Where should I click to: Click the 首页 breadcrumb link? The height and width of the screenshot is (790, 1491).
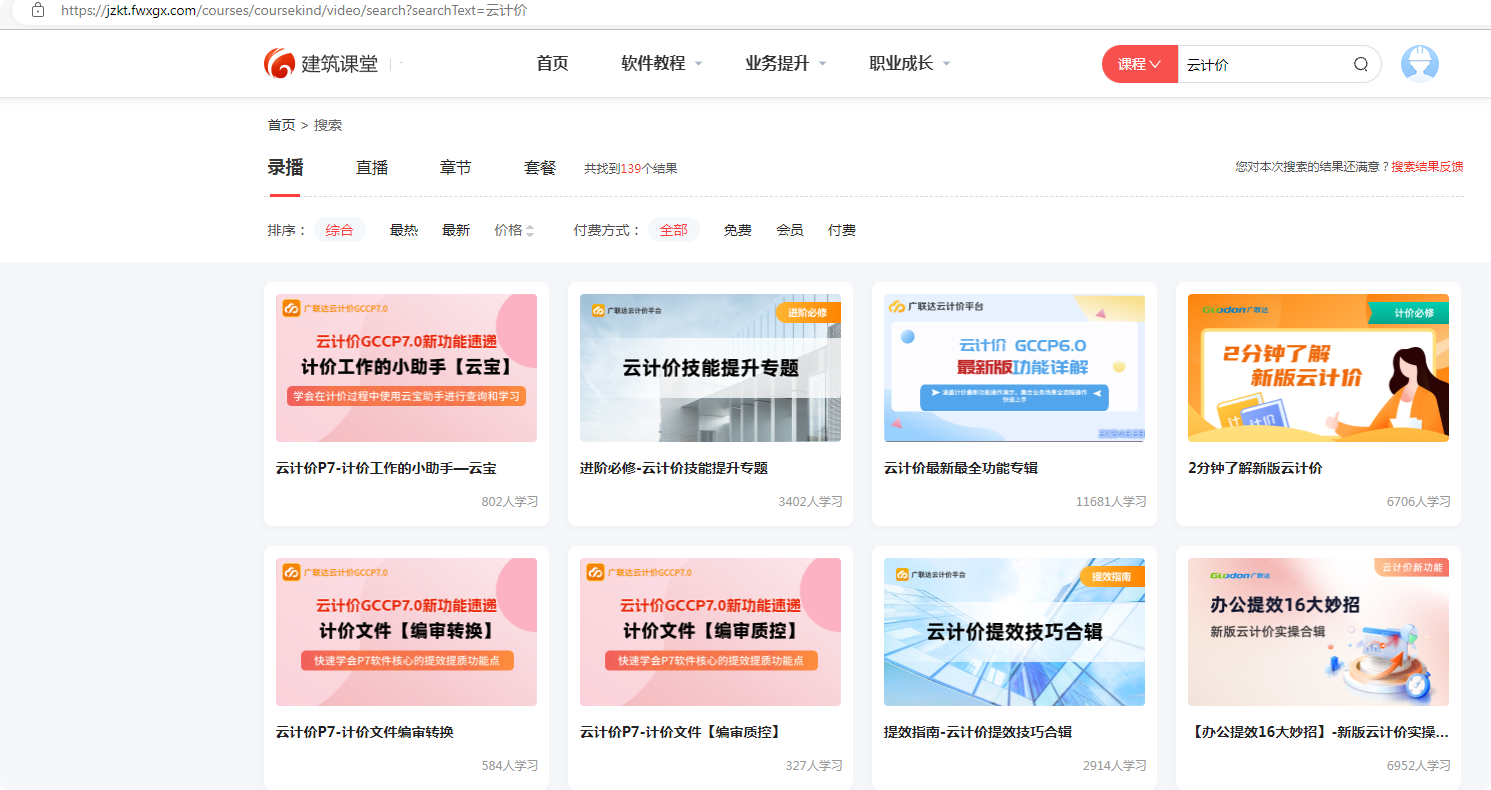click(281, 125)
